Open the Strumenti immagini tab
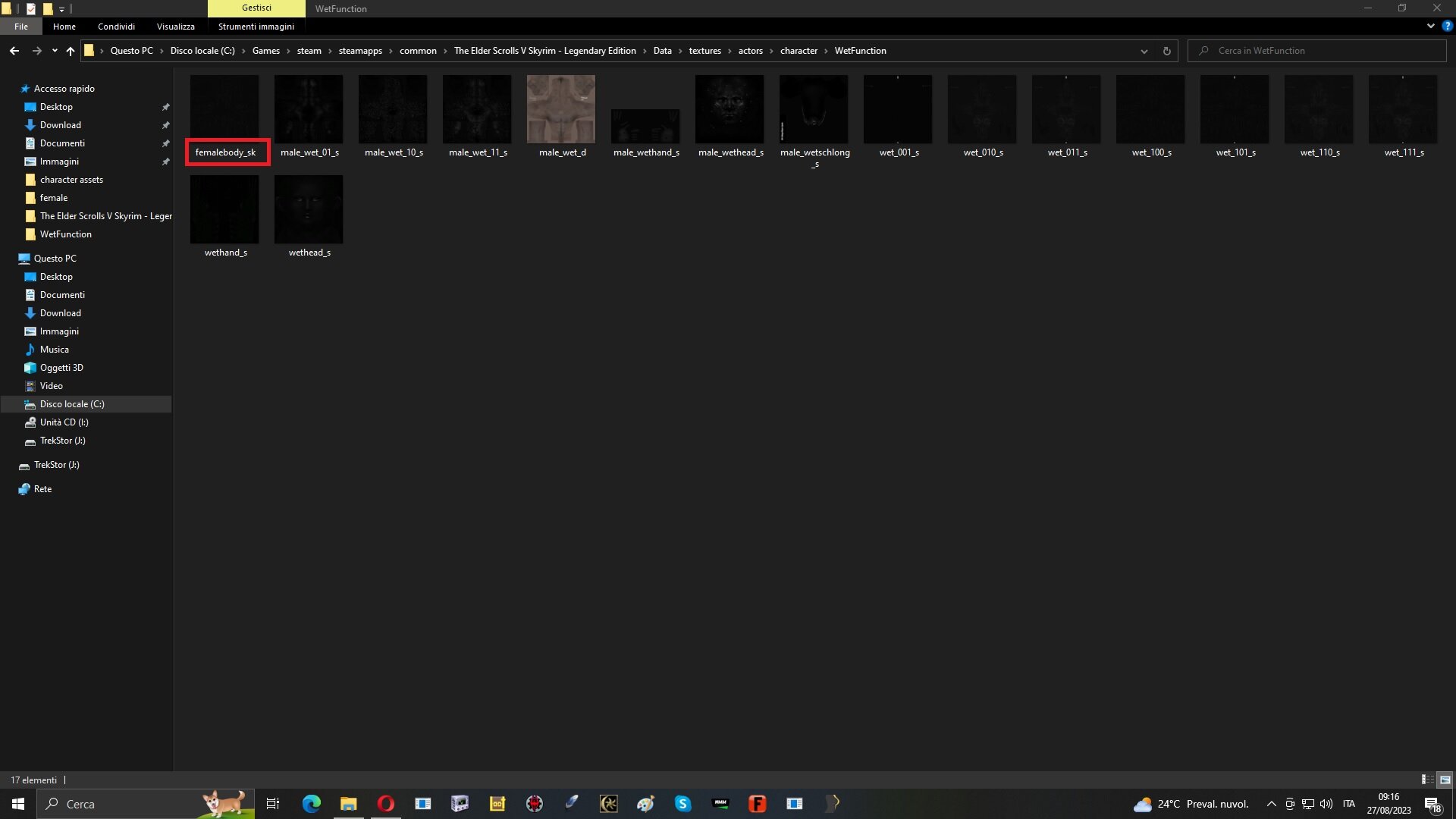 (256, 26)
